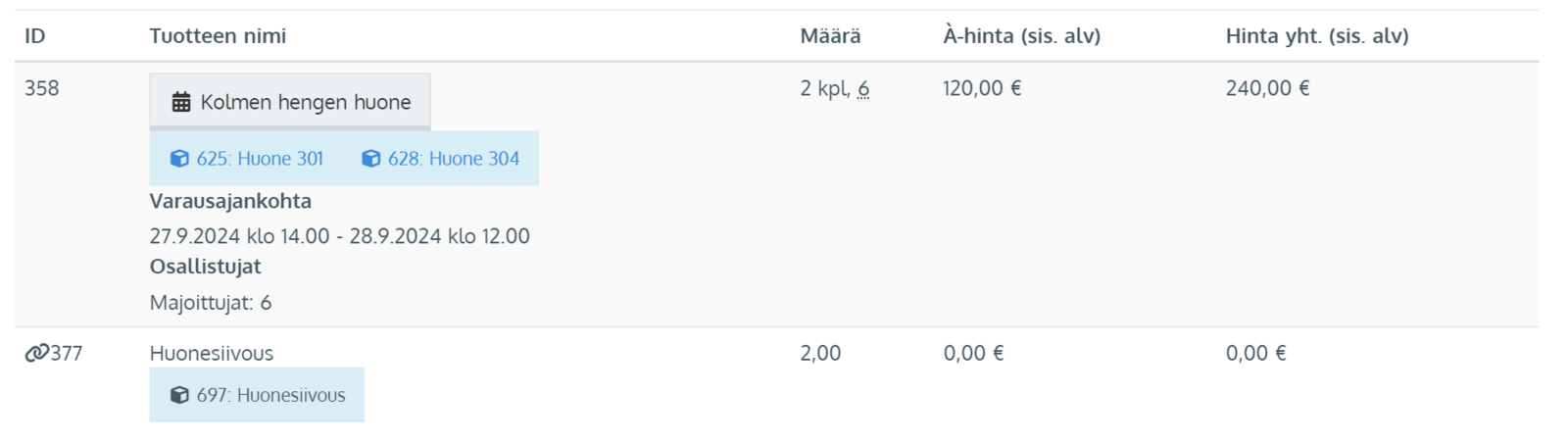
Task: Click the reservation time 27.9.2024 klo 14.00 text
Action: coord(240,236)
